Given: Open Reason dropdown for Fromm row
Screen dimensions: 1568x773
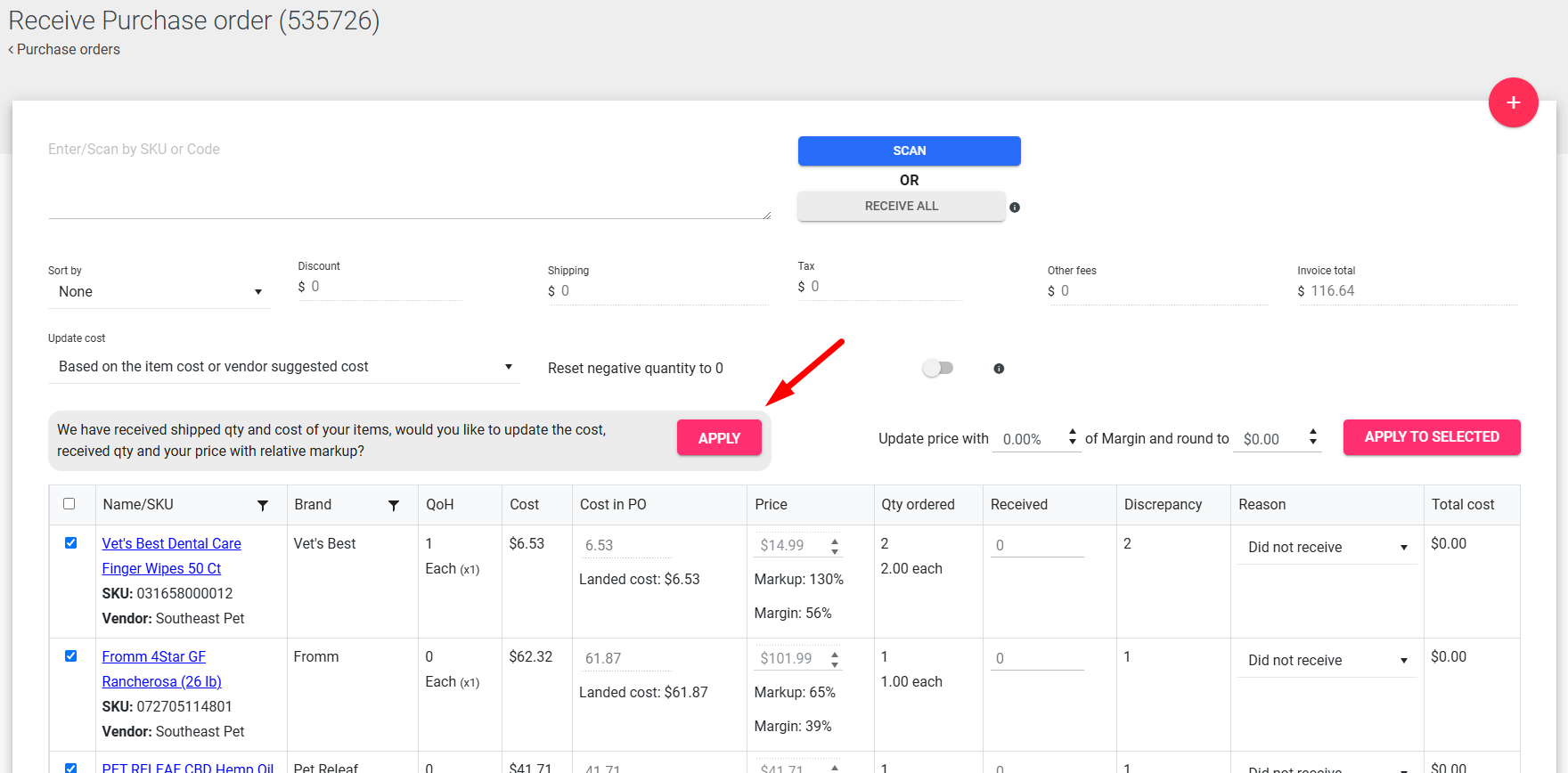Looking at the screenshot, I should point(1327,660).
